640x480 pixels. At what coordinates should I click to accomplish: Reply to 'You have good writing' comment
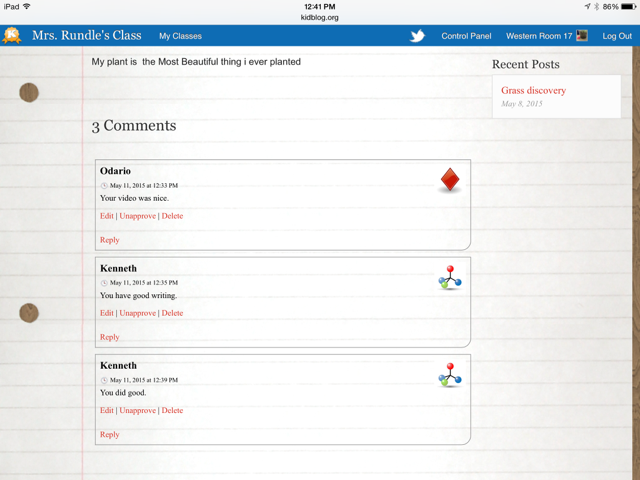[109, 337]
